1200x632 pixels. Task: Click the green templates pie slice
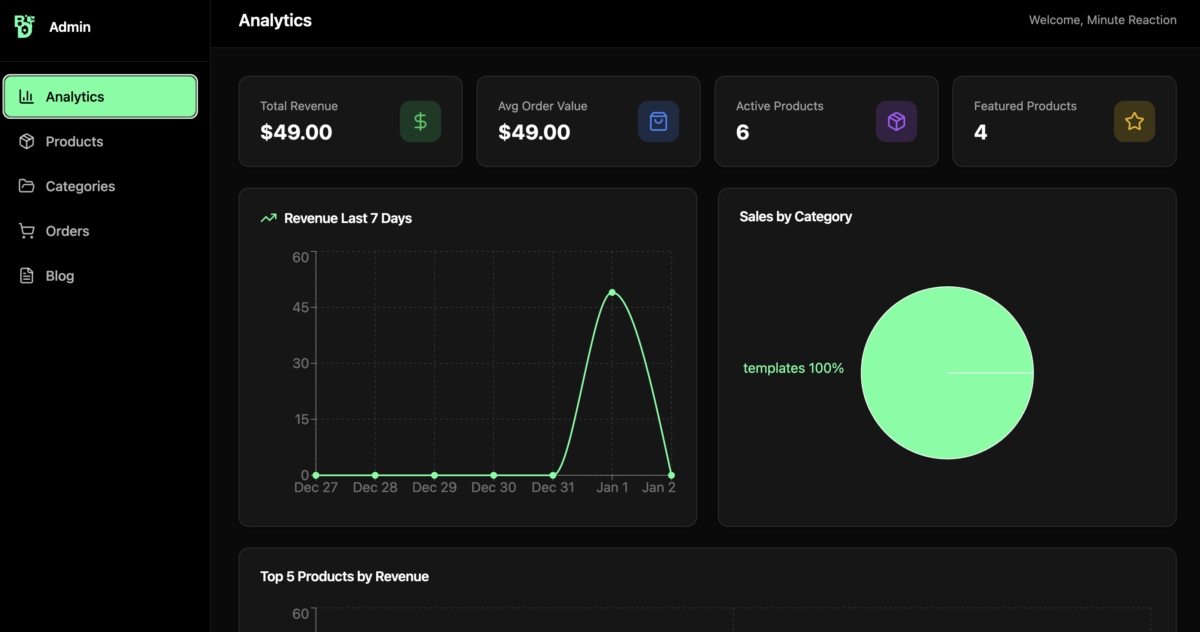pos(930,410)
